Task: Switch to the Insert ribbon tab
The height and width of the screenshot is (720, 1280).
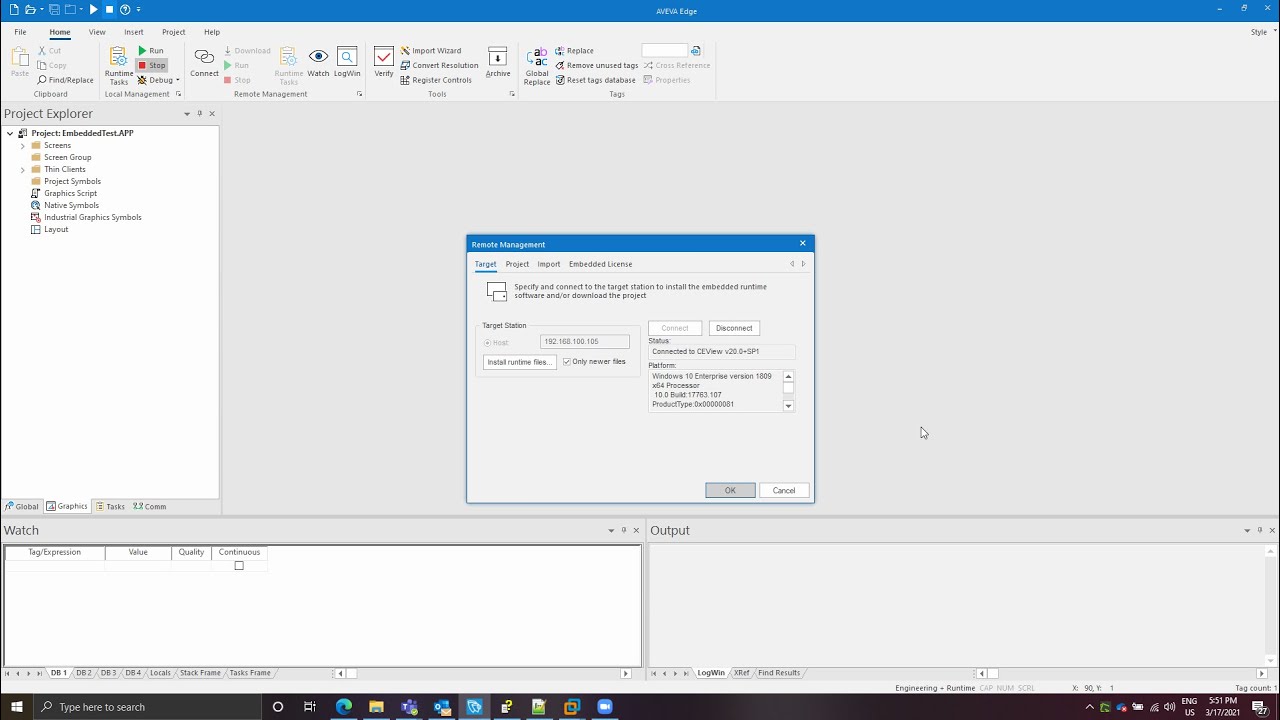Action: [x=133, y=32]
